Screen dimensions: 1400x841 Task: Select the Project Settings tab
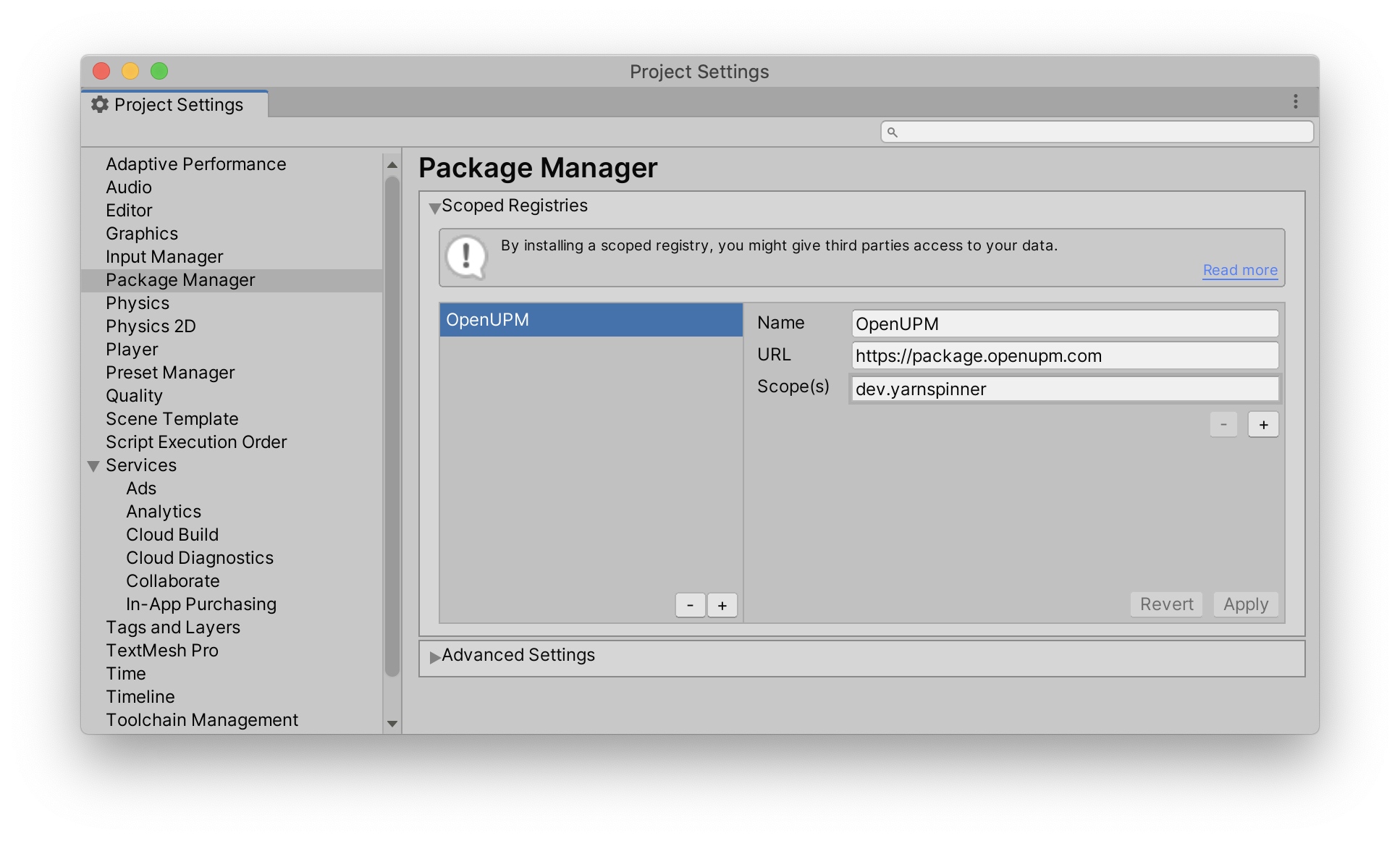coord(176,105)
